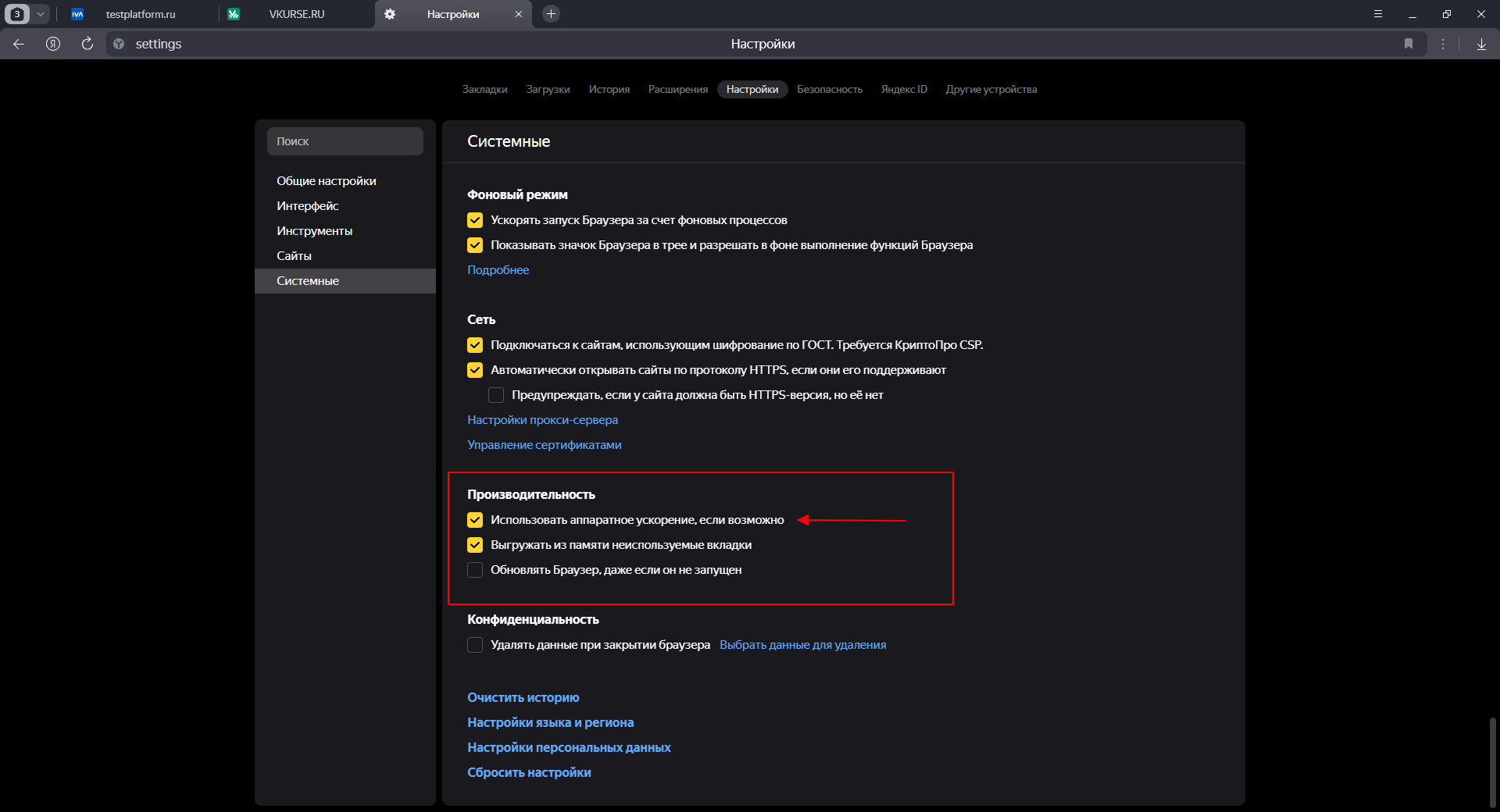Open the Подробнее link
The height and width of the screenshot is (812, 1500).
[x=498, y=270]
